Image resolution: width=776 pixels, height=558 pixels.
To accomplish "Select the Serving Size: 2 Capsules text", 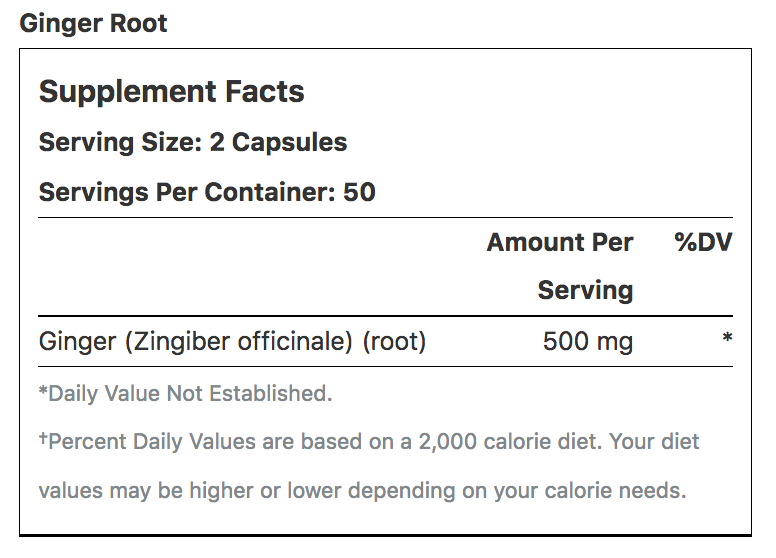I will [x=193, y=142].
